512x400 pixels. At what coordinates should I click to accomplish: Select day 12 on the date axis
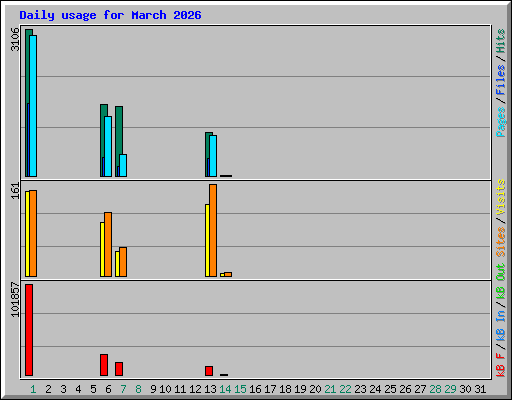click(195, 389)
